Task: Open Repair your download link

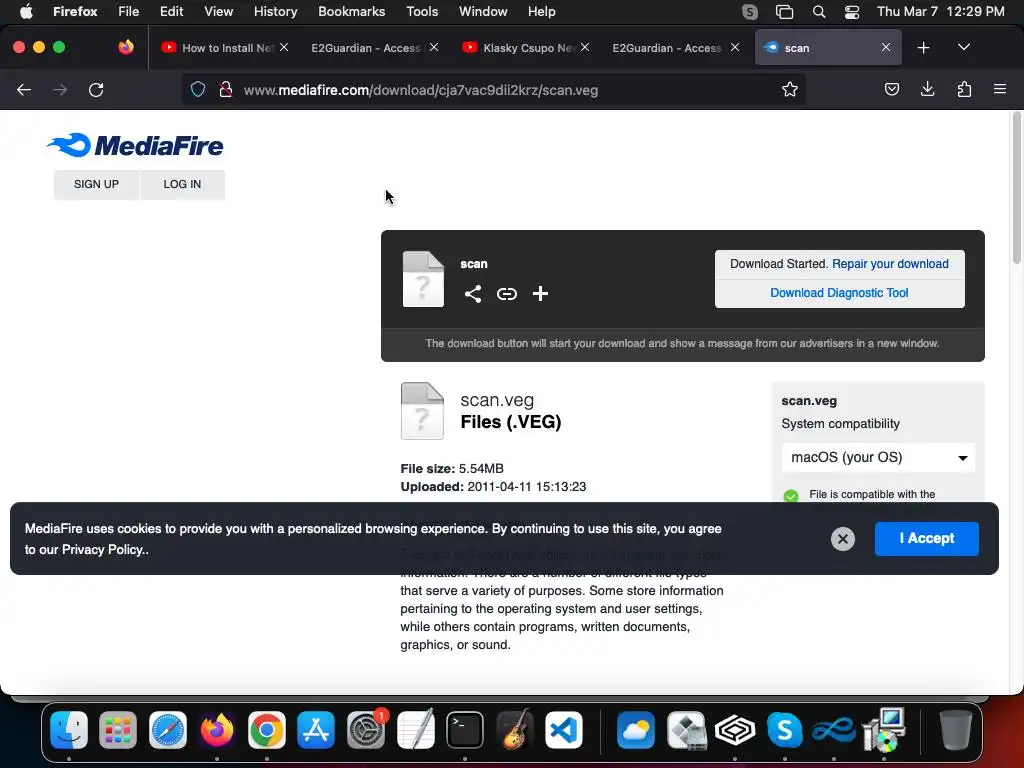Action: point(890,264)
